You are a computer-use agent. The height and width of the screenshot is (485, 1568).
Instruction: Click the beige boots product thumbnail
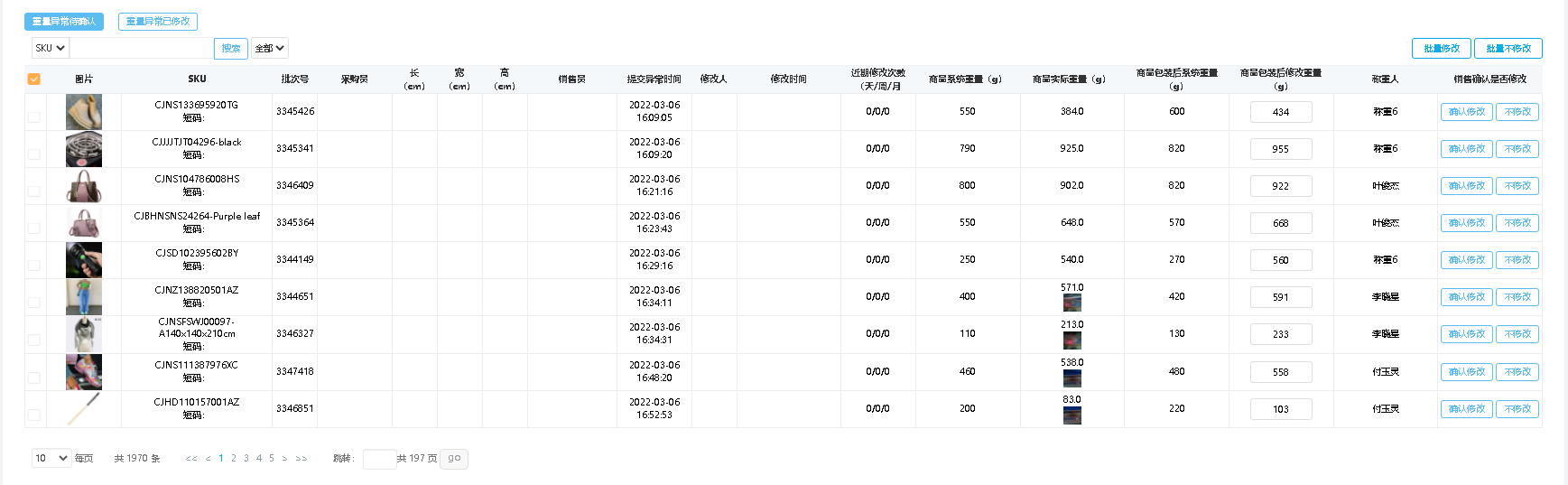click(x=83, y=112)
